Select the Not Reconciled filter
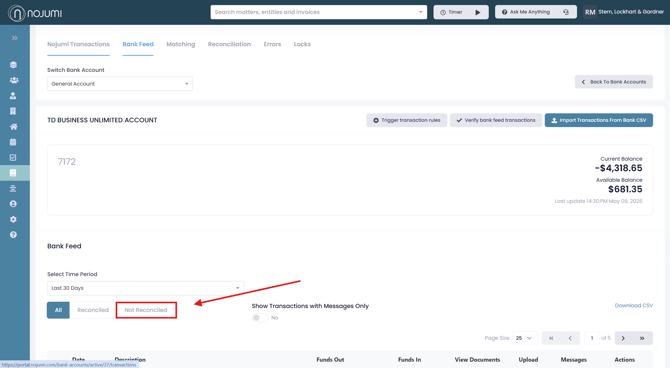 click(146, 310)
